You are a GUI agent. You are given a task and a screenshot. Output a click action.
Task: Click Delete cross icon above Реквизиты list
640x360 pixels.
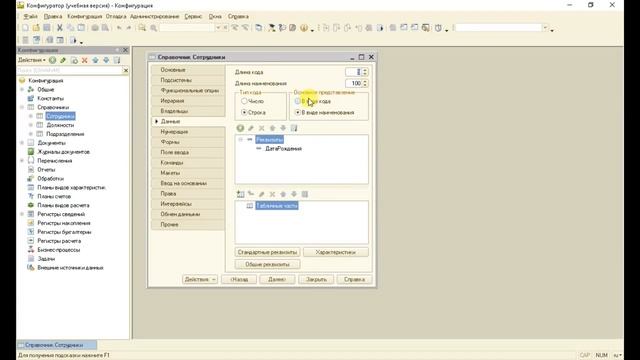coord(262,128)
